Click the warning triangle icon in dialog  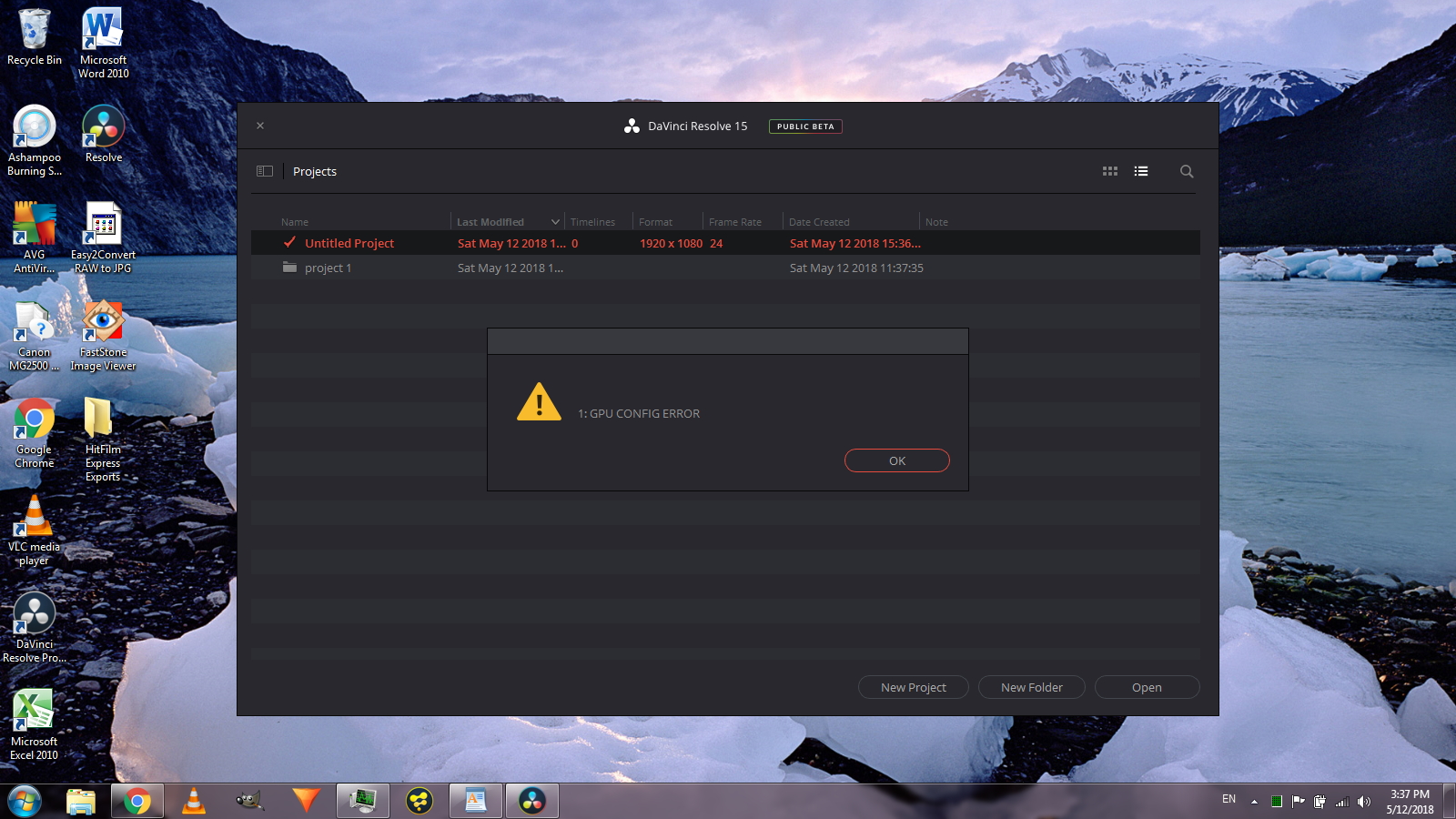(539, 401)
